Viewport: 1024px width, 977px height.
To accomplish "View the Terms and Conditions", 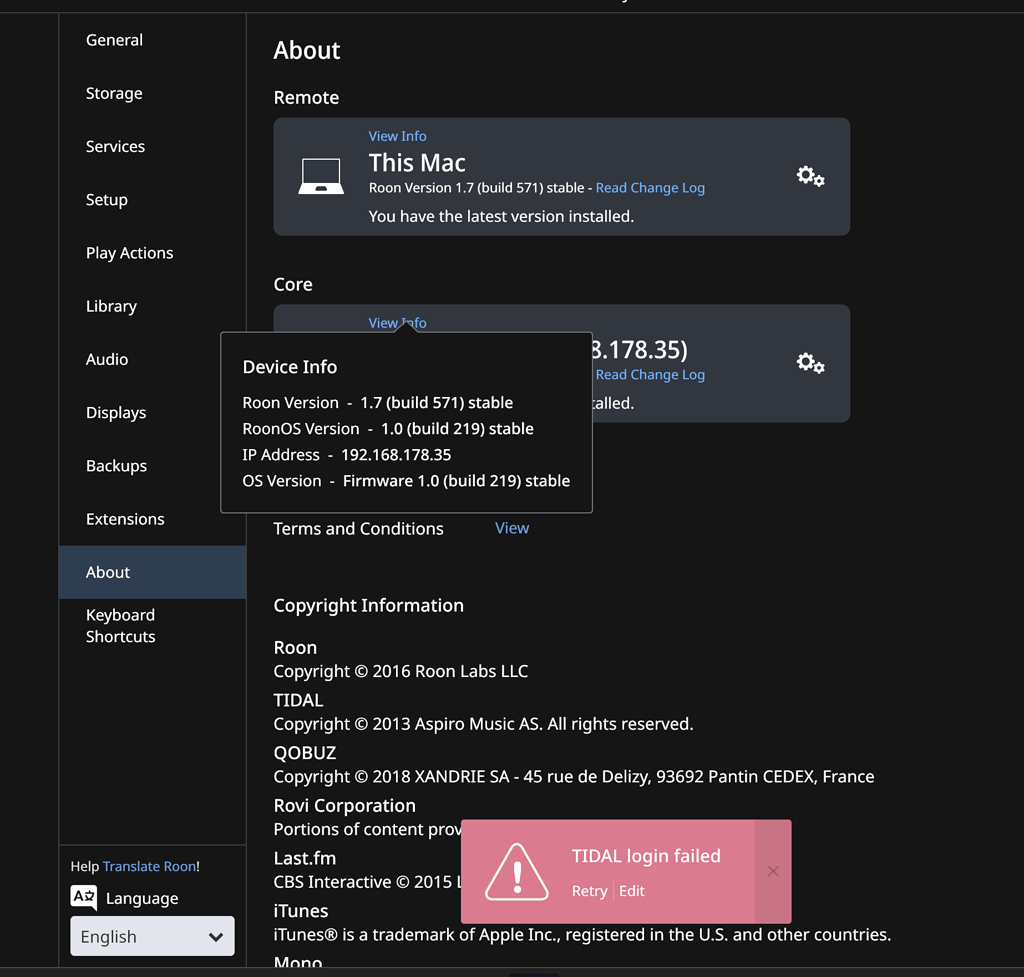I will tap(512, 527).
